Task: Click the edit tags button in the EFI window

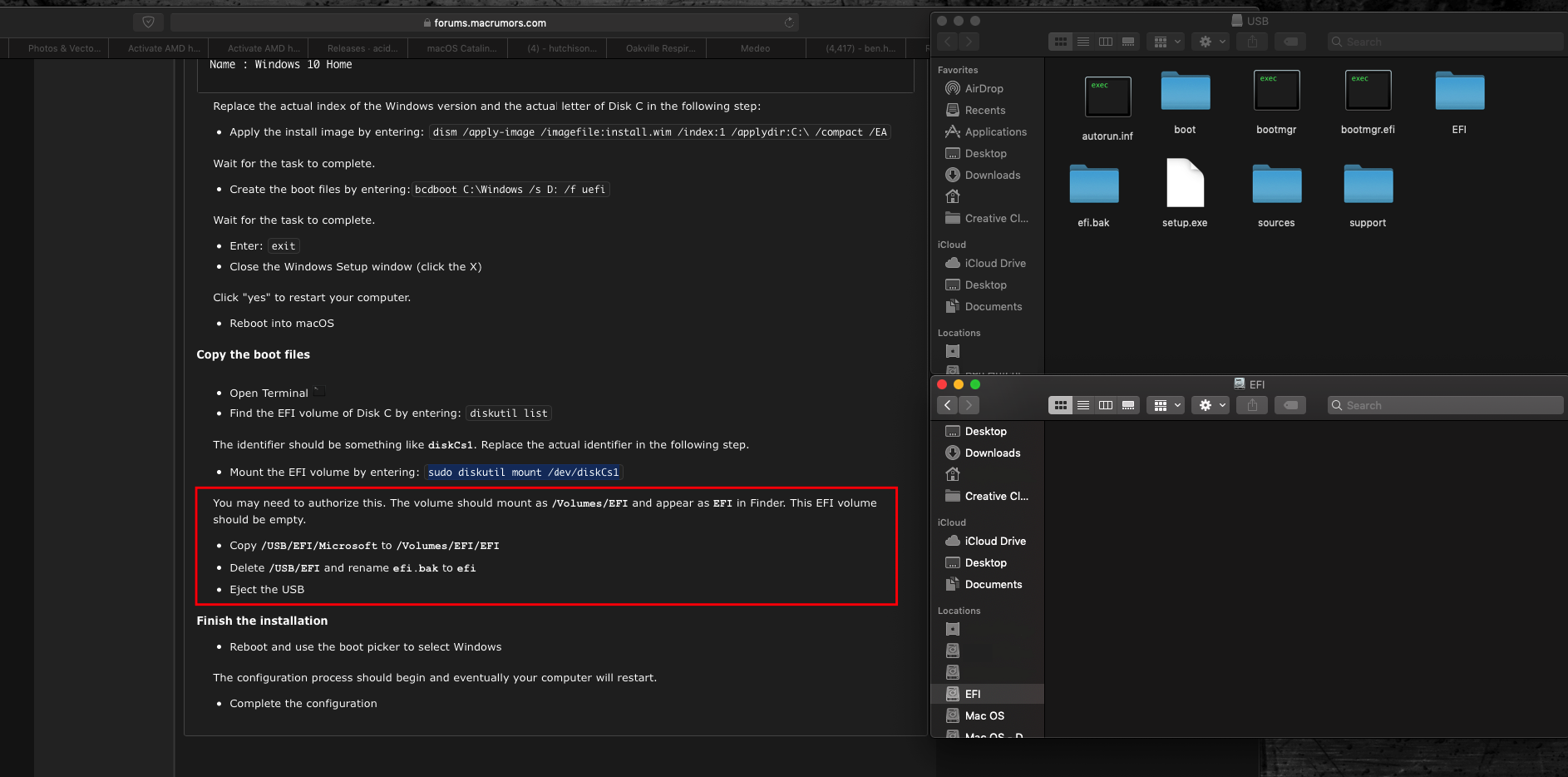Action: coord(1290,405)
